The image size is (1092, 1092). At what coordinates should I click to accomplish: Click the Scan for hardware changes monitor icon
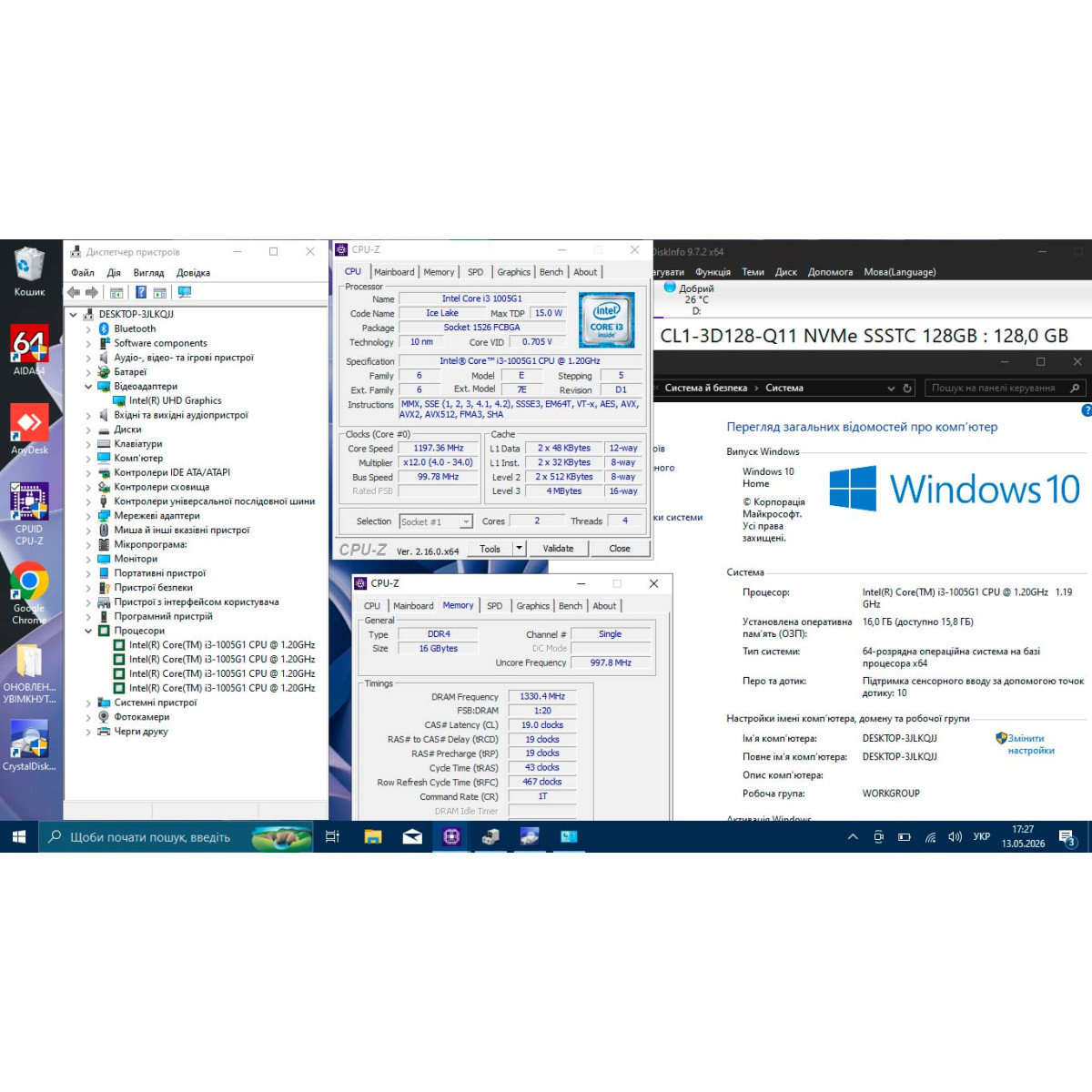(x=185, y=292)
